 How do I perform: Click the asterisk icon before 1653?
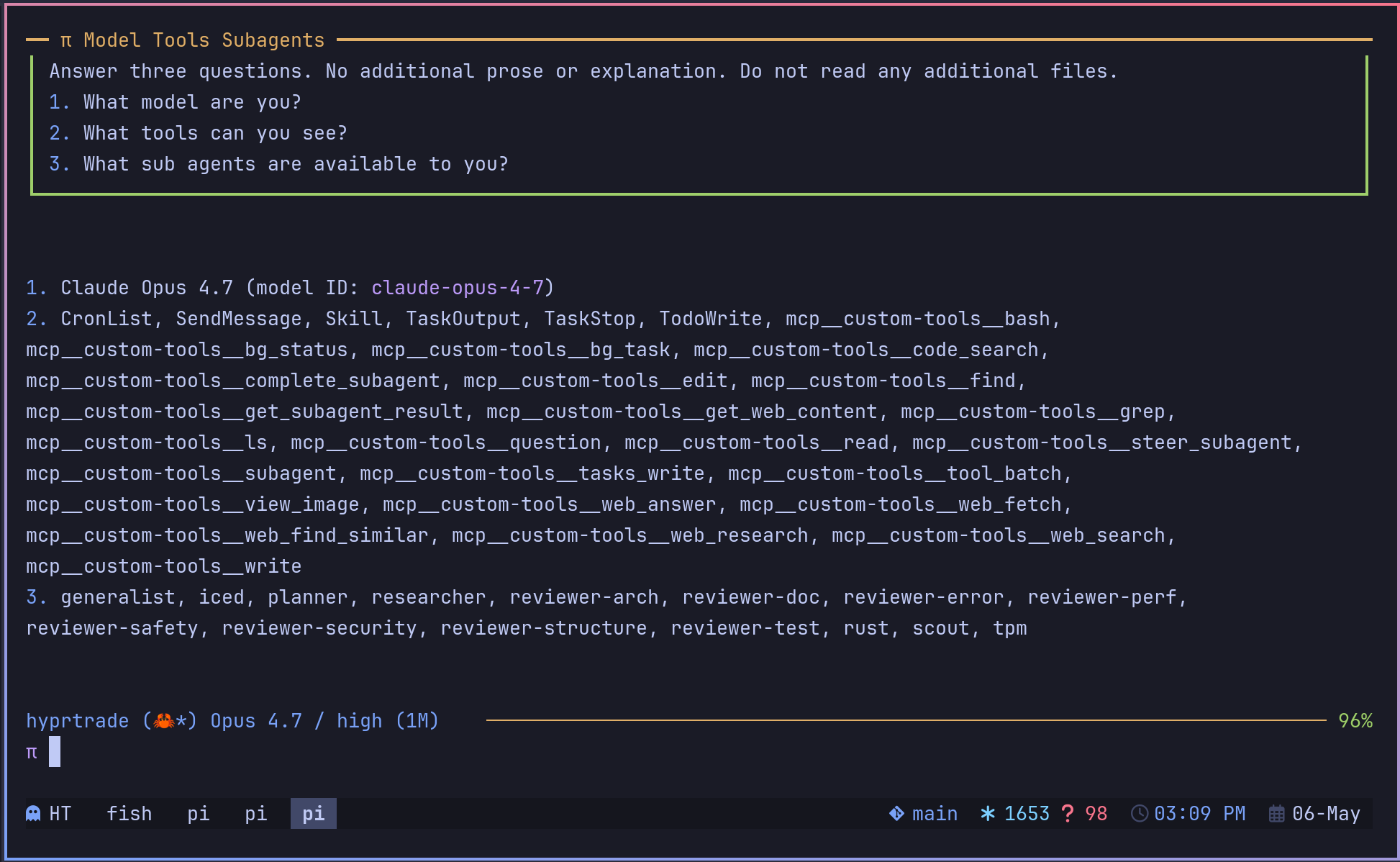[x=988, y=814]
